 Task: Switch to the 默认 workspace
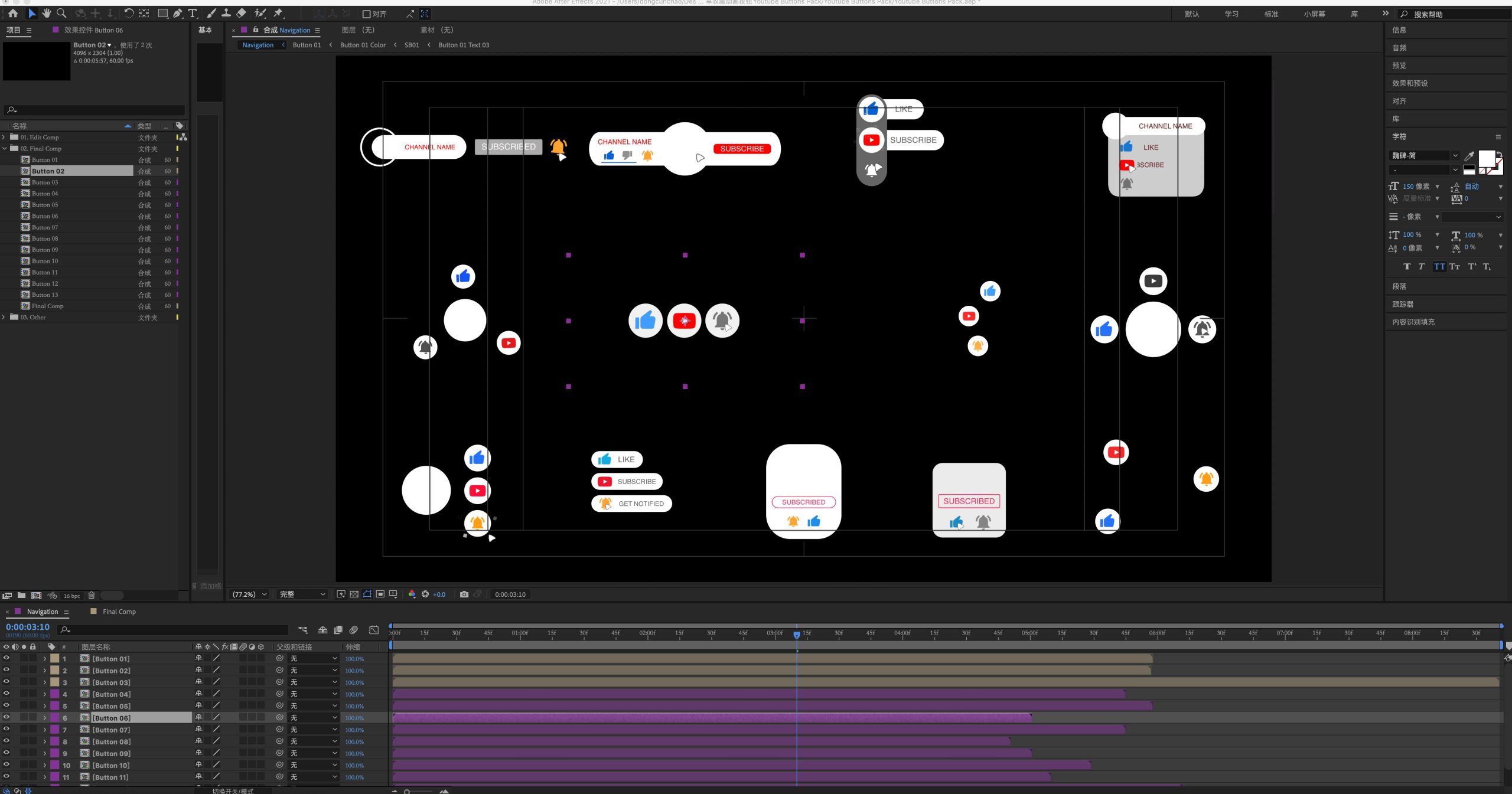[x=1191, y=14]
